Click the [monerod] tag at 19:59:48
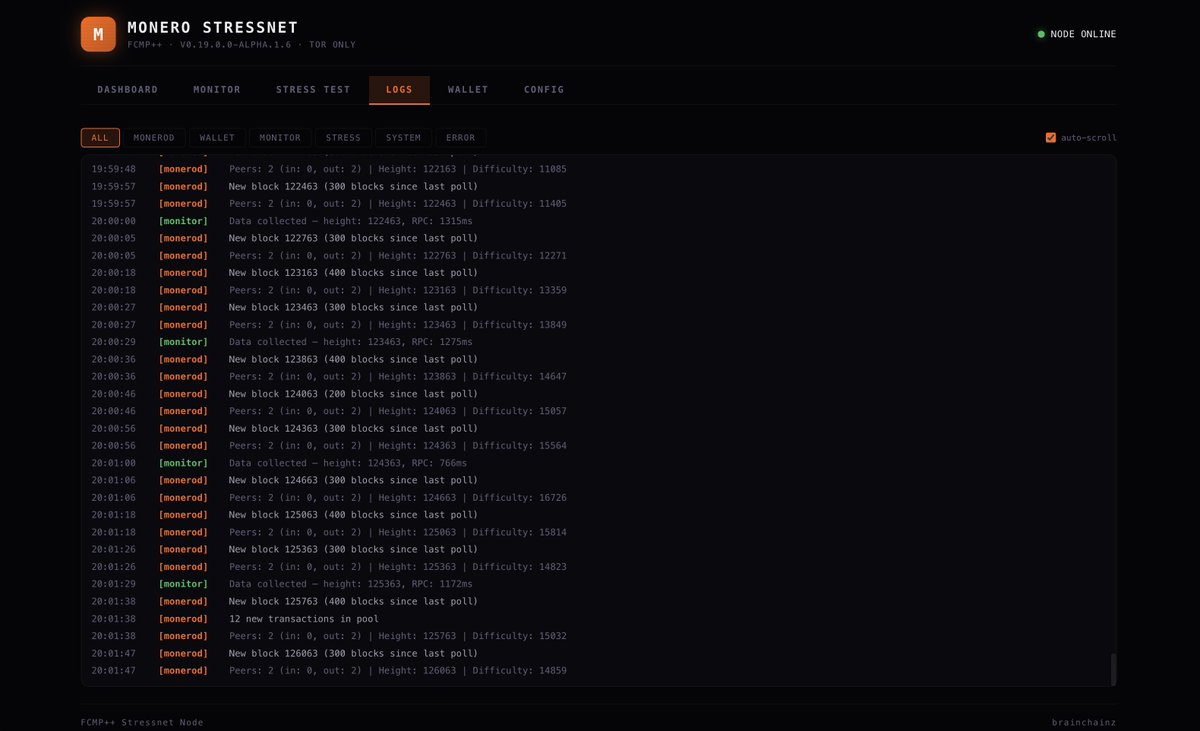The height and width of the screenshot is (731, 1200). 183,169
